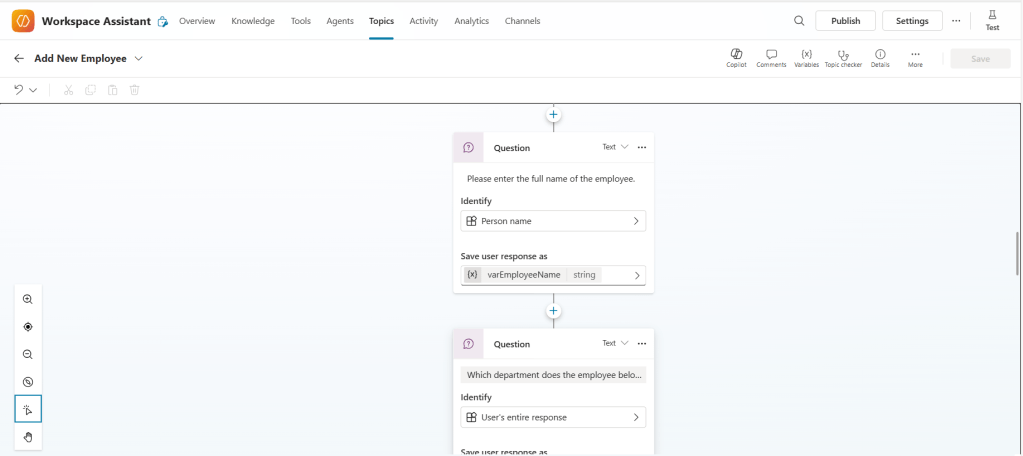The height and width of the screenshot is (456, 1023).
Task: Open the Variables panel
Action: coord(806,54)
